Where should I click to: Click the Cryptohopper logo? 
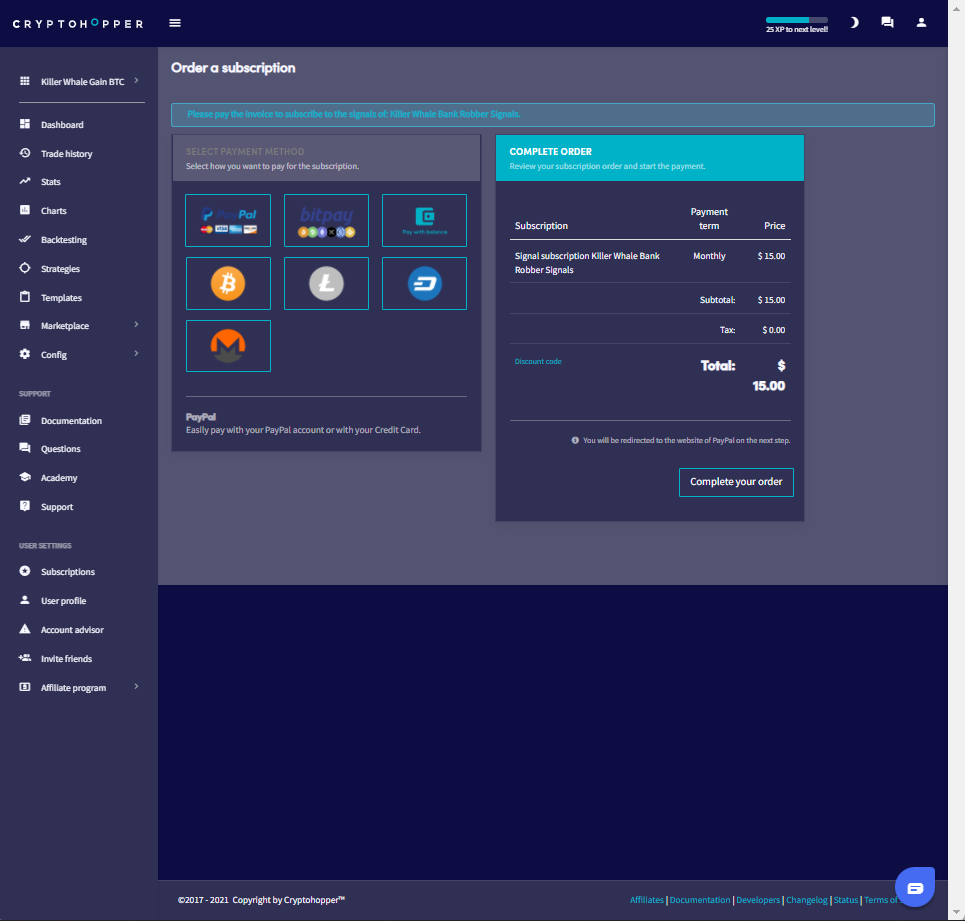tap(78, 23)
